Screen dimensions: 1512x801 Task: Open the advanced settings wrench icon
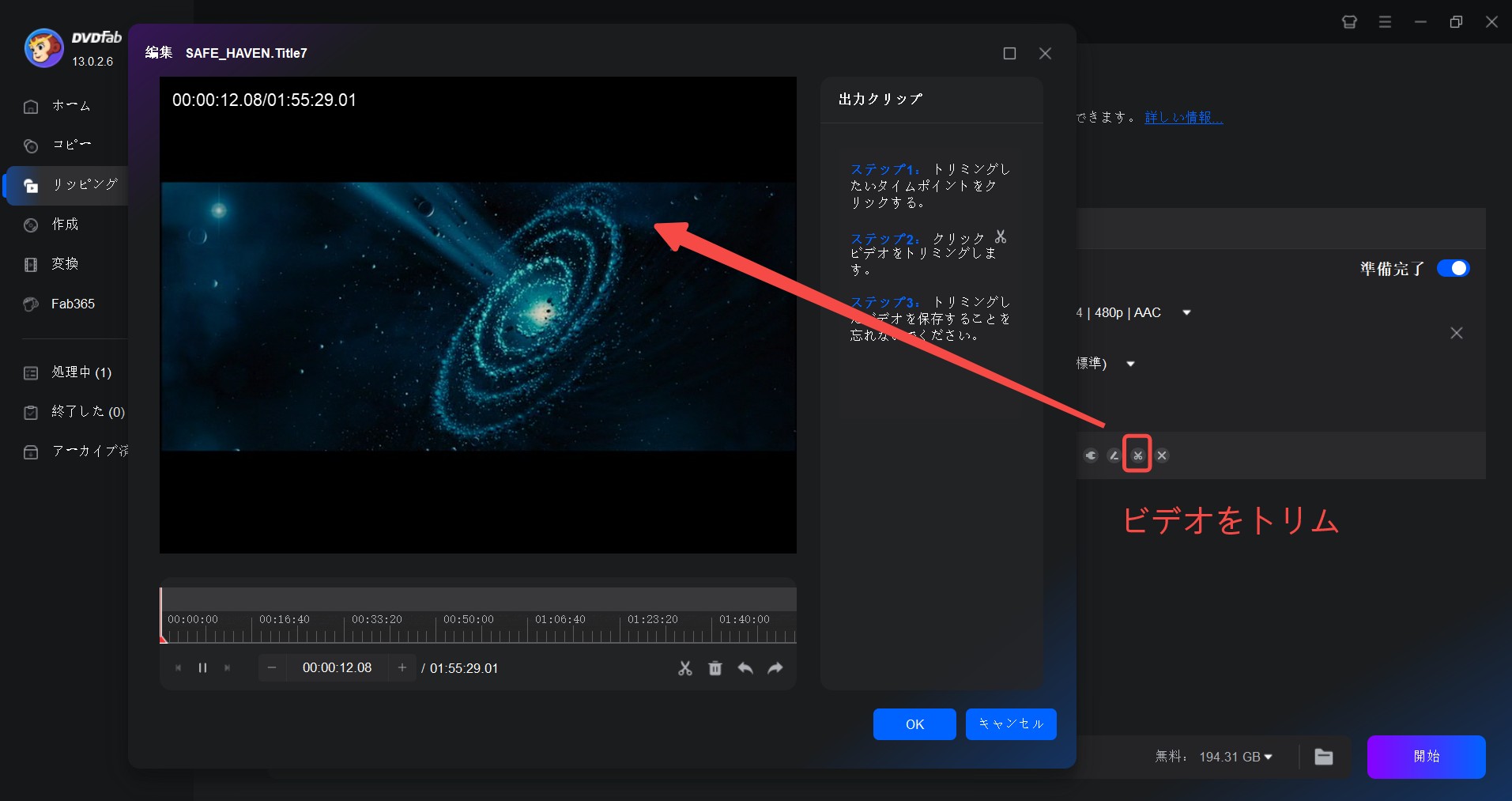(1091, 455)
